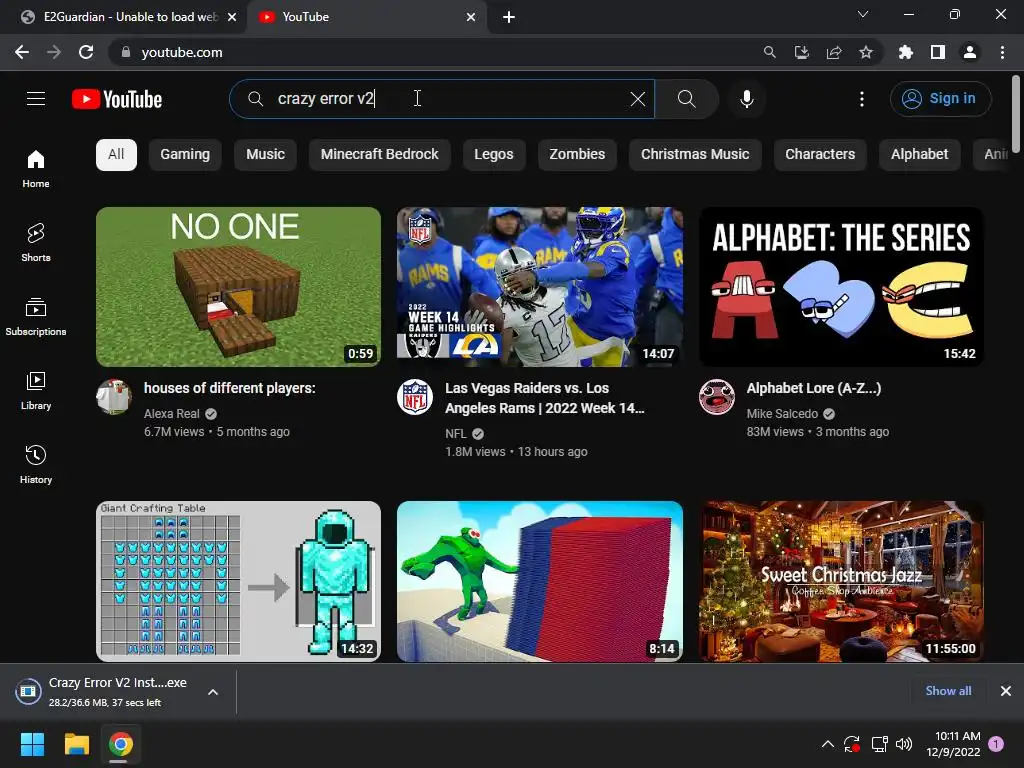Click the YouTube logo
This screenshot has height=768, width=1024.
(117, 99)
